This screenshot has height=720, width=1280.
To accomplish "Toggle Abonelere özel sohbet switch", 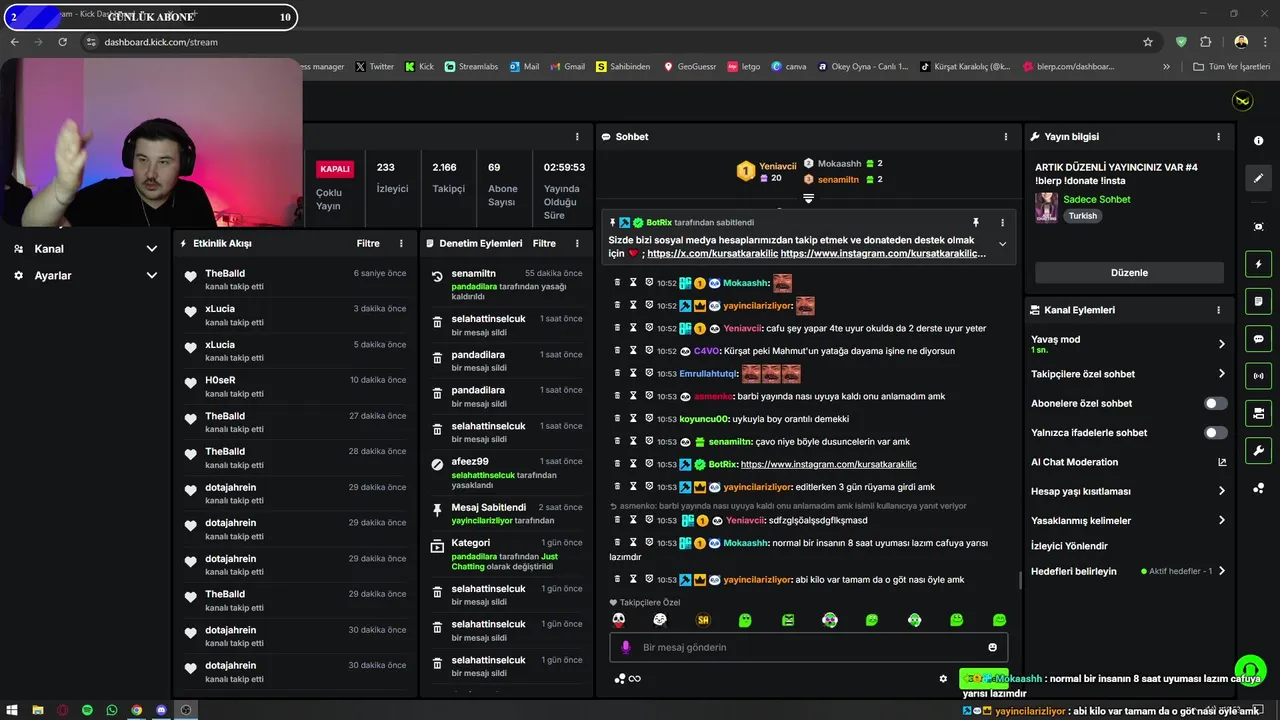I will coord(1215,403).
